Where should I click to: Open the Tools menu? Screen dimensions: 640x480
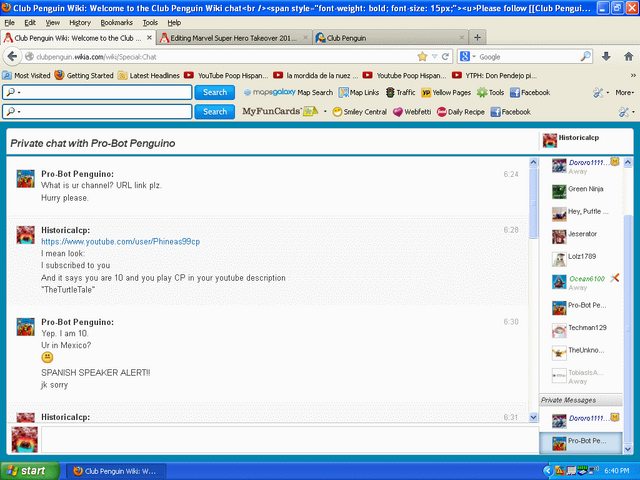click(x=150, y=22)
